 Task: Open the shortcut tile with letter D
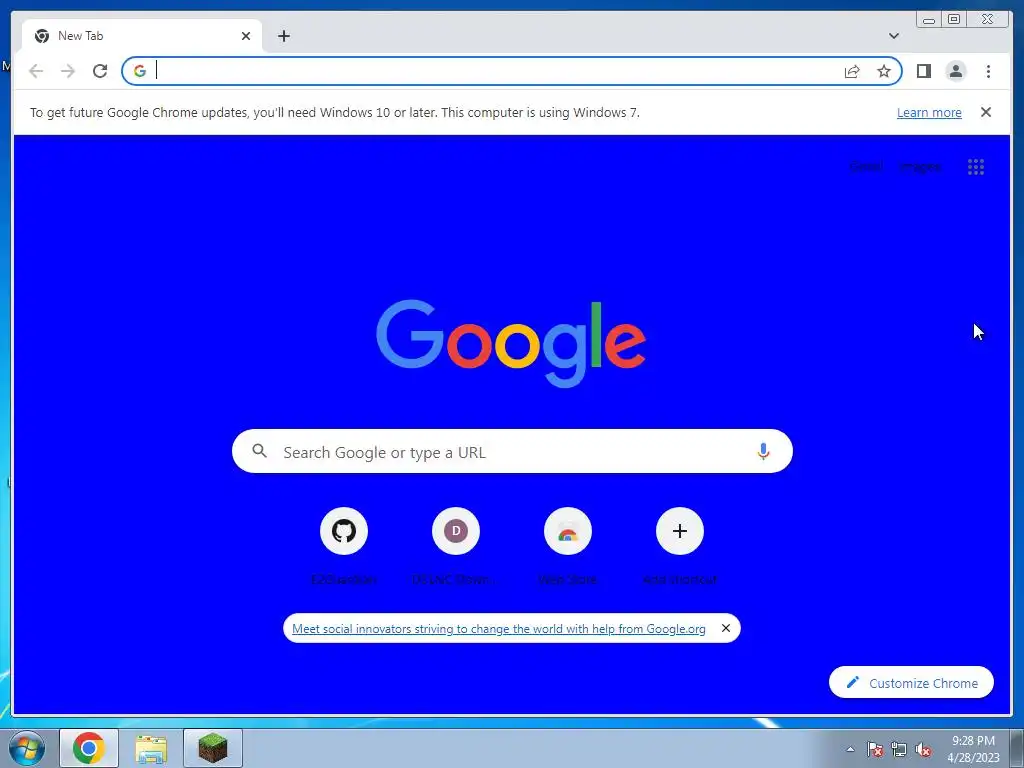pos(456,531)
